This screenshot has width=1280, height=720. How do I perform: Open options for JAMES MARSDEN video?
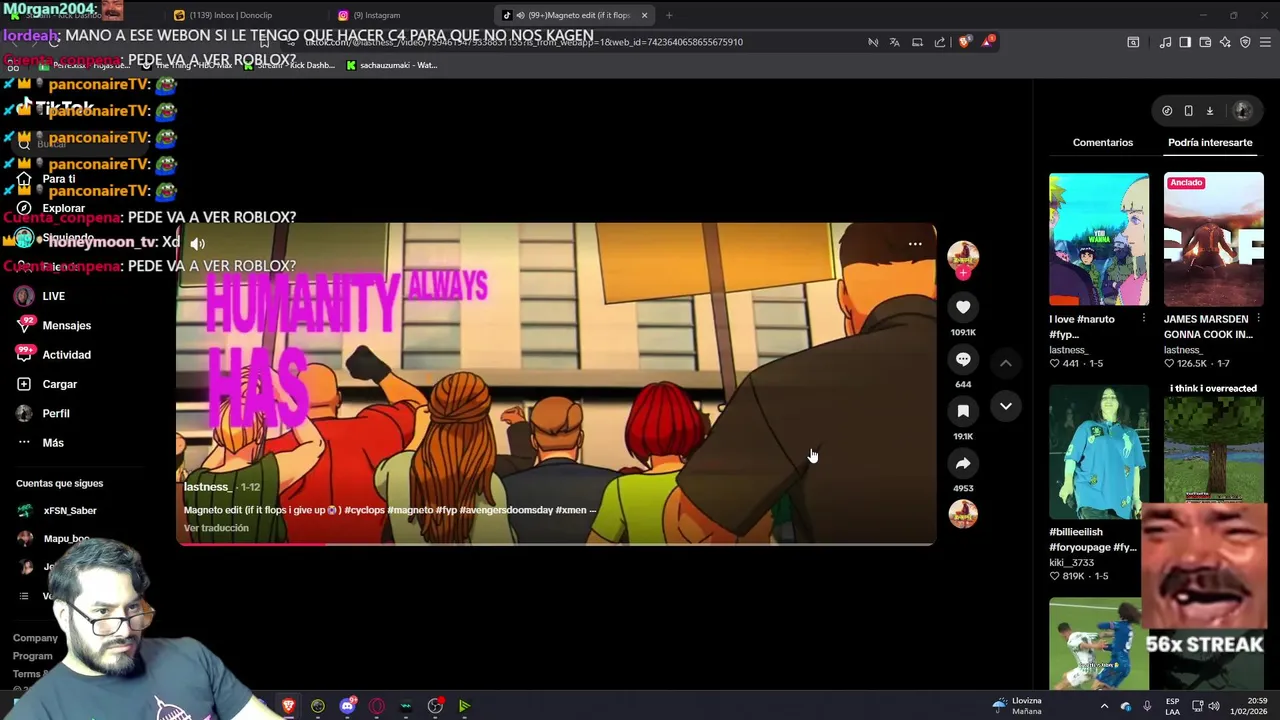[x=1258, y=318]
